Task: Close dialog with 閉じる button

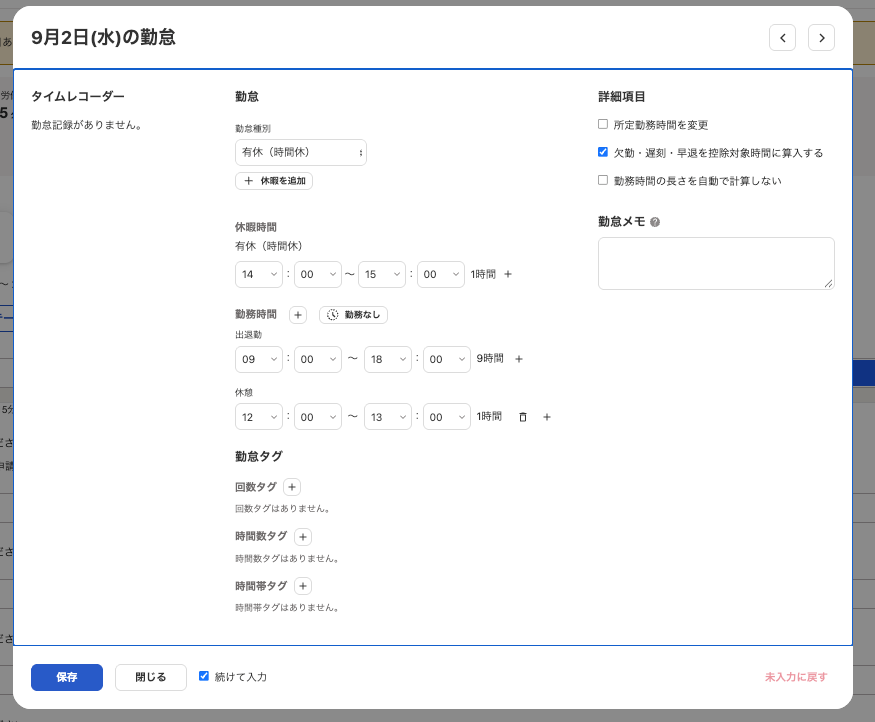Action: click(x=151, y=677)
